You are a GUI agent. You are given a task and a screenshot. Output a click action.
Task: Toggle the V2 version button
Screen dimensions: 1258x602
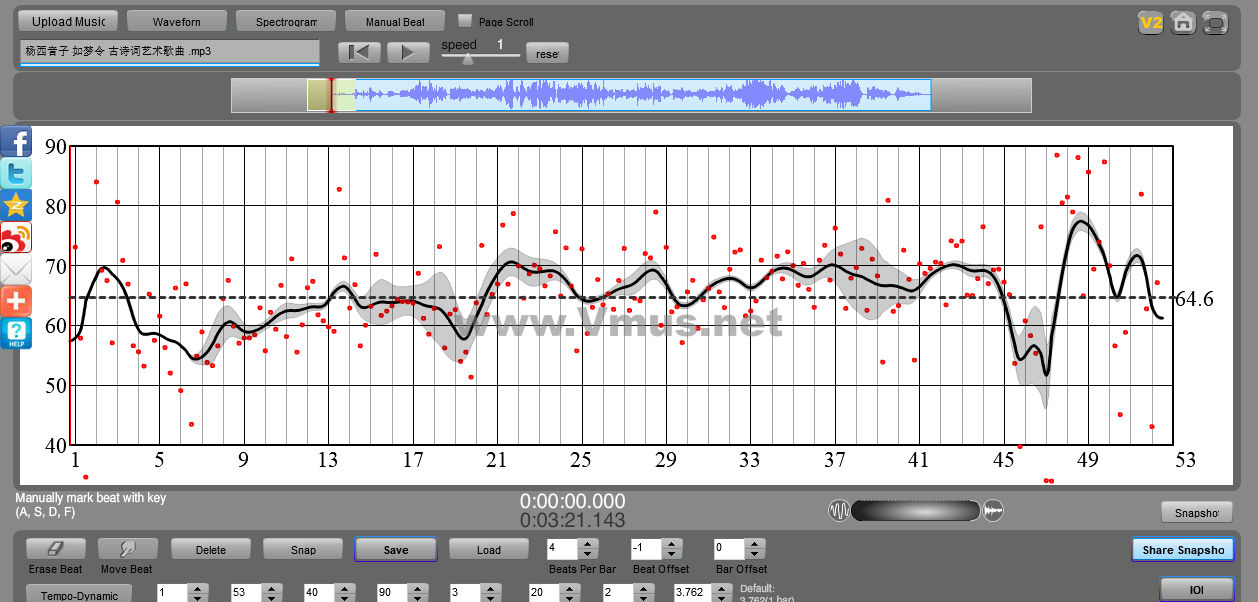coord(1150,22)
